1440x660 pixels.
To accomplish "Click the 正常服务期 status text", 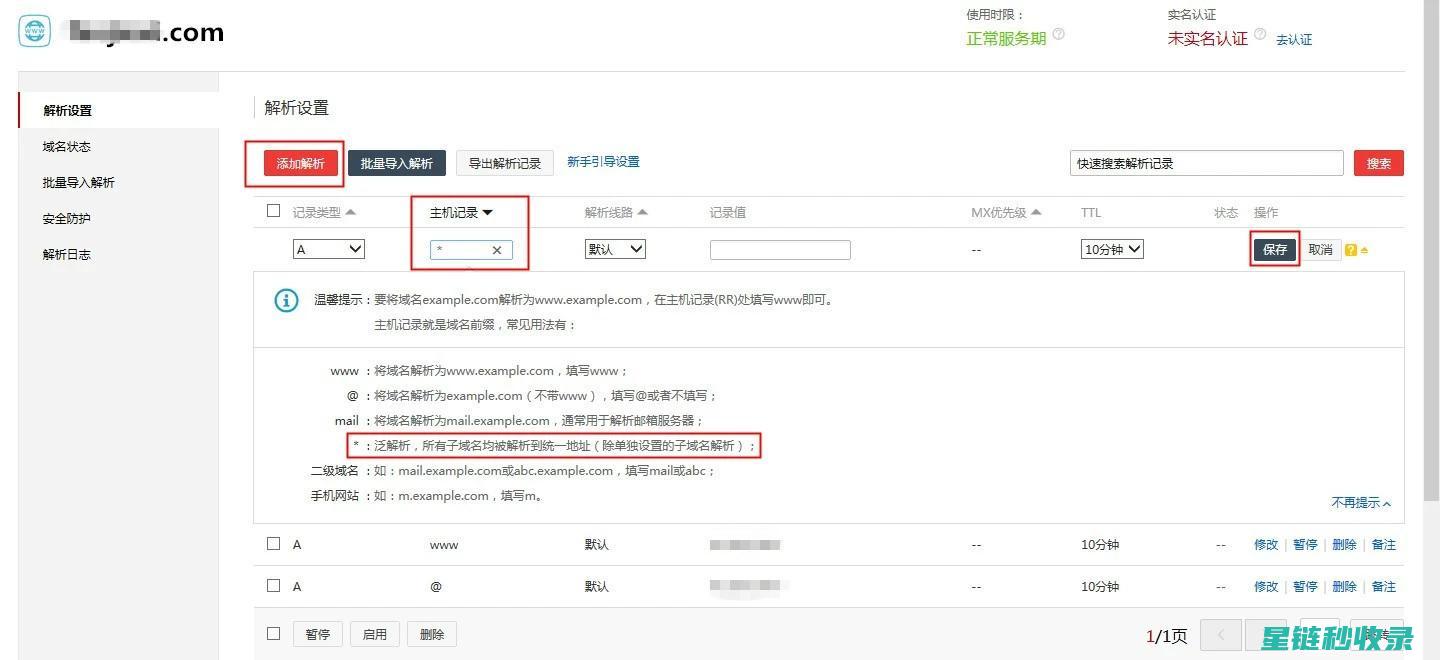I will pos(1006,38).
